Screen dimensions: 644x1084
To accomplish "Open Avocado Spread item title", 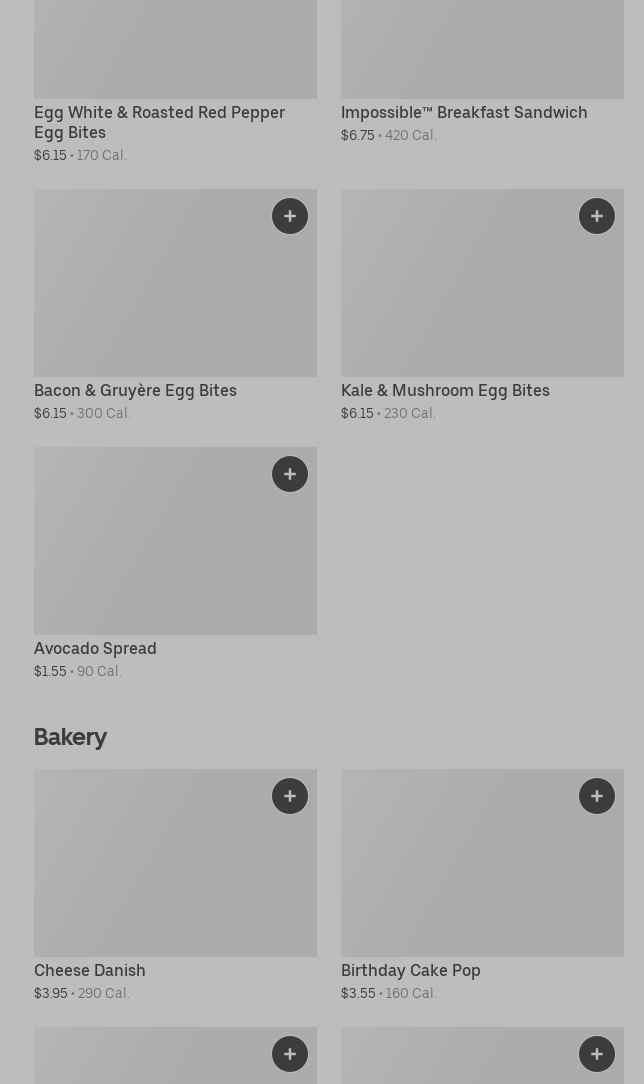I will [95, 648].
